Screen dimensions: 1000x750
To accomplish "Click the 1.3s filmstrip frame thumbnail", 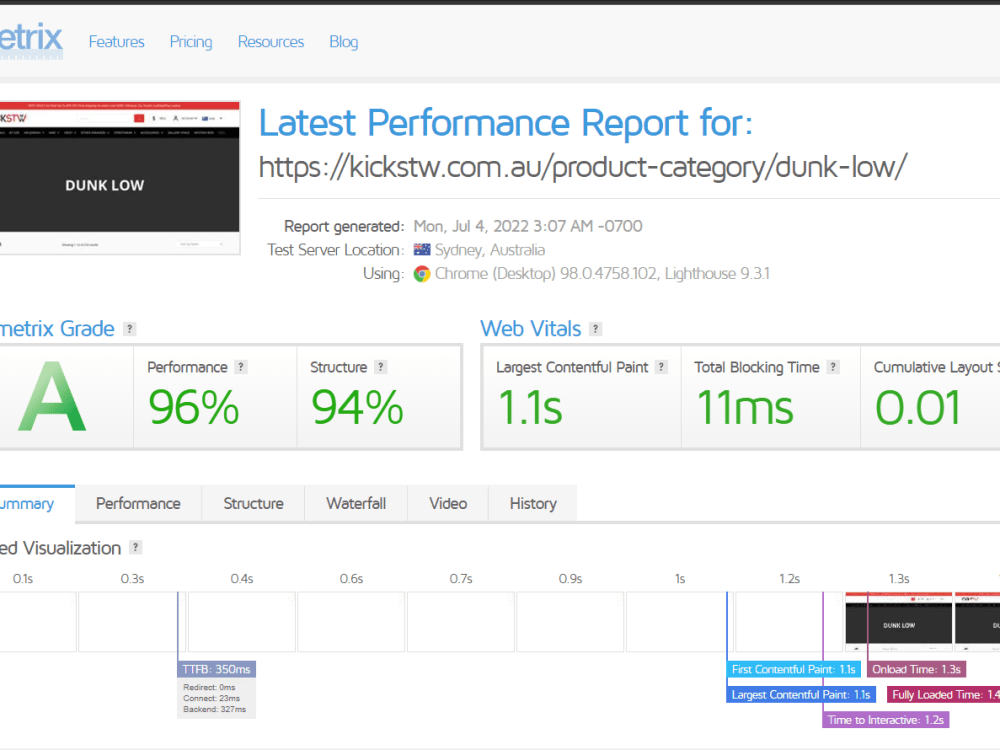I will coord(899,621).
